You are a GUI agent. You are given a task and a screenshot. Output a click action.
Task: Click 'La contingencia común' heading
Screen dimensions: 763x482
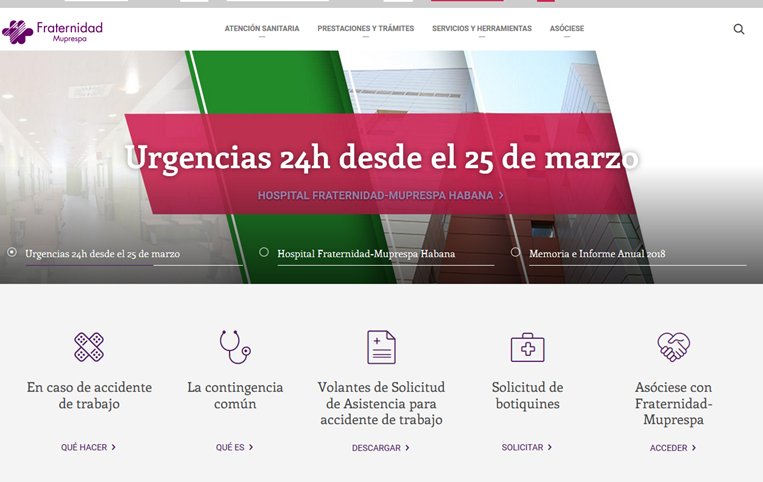(x=235, y=395)
